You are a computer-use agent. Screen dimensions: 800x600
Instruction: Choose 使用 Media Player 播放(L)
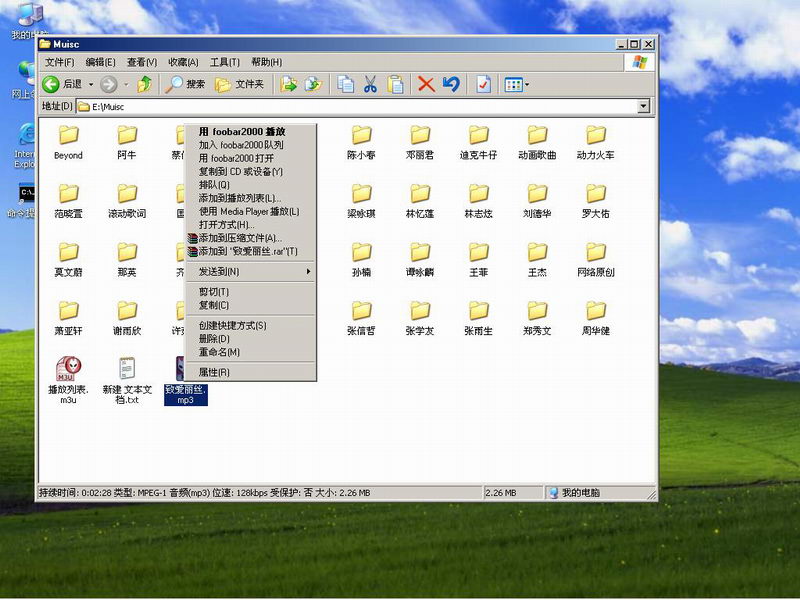tap(250, 211)
